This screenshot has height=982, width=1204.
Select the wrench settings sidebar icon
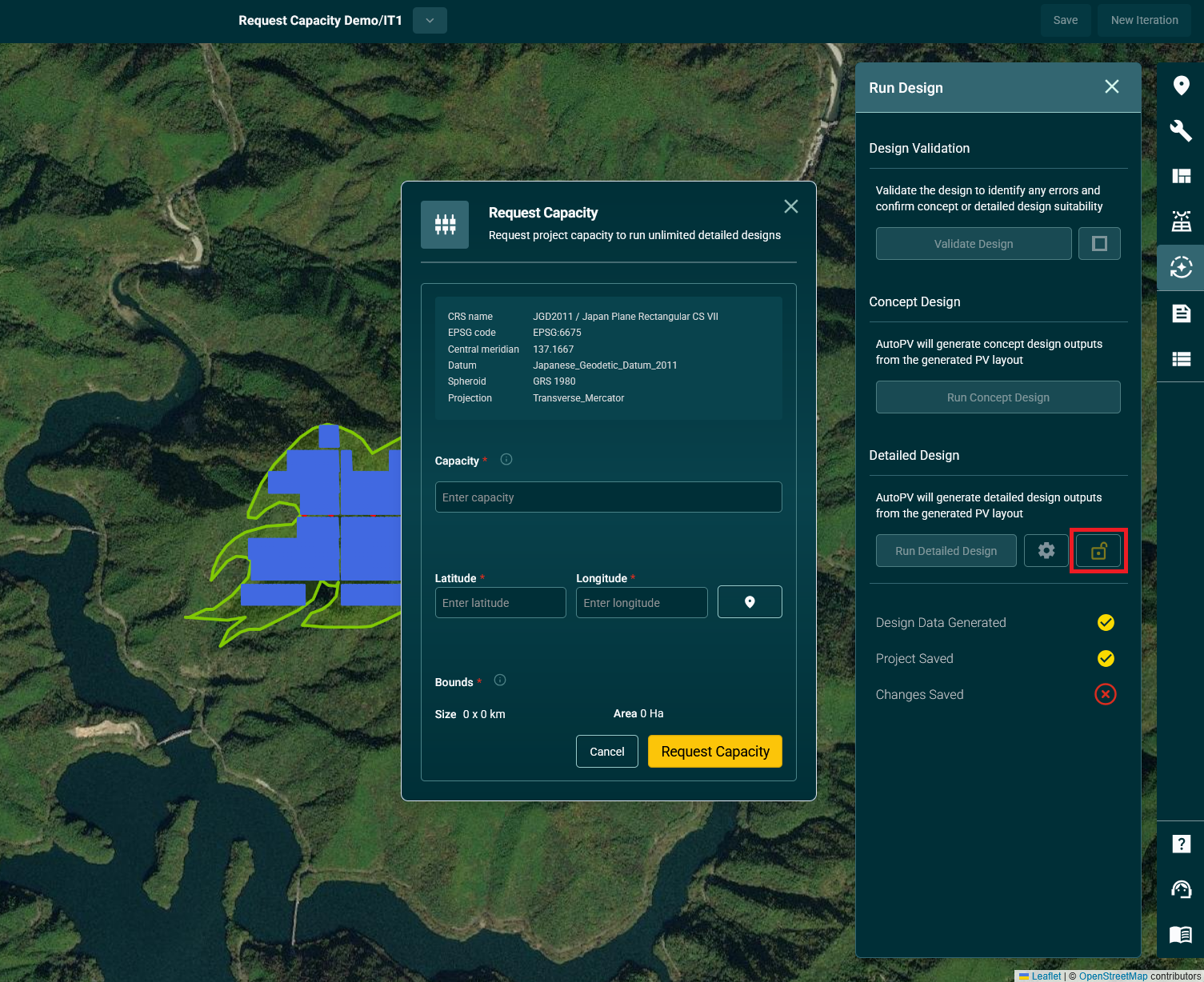coord(1181,130)
